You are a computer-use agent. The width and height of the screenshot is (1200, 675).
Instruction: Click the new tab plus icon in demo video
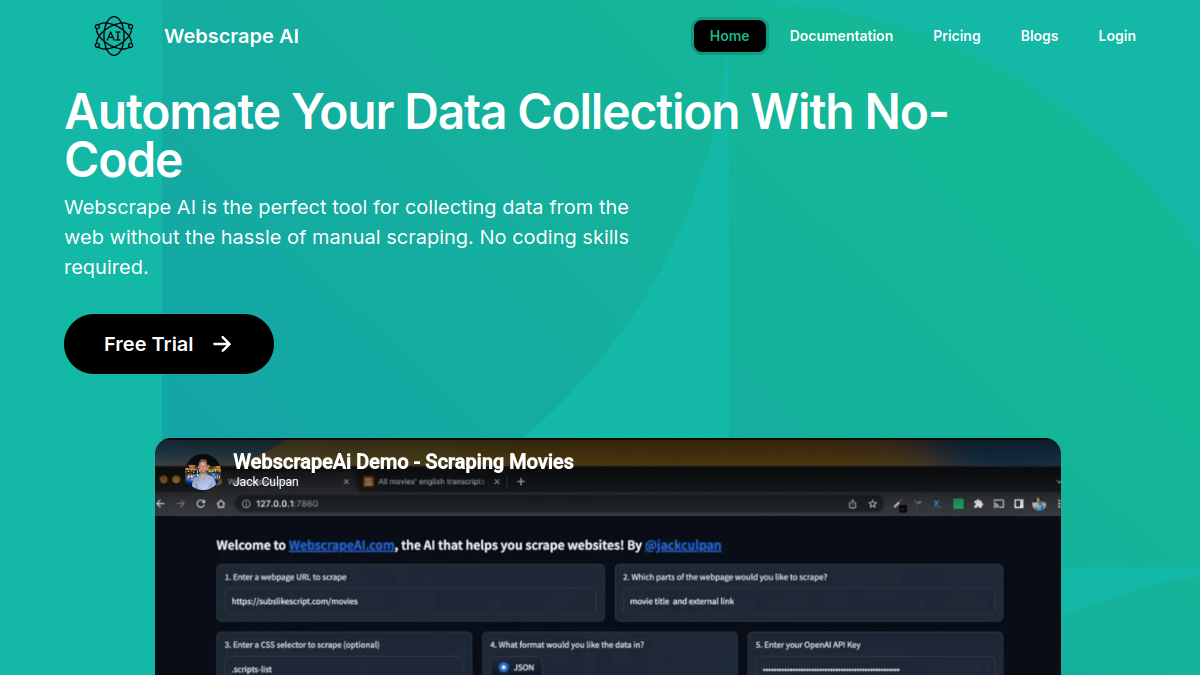tap(520, 481)
